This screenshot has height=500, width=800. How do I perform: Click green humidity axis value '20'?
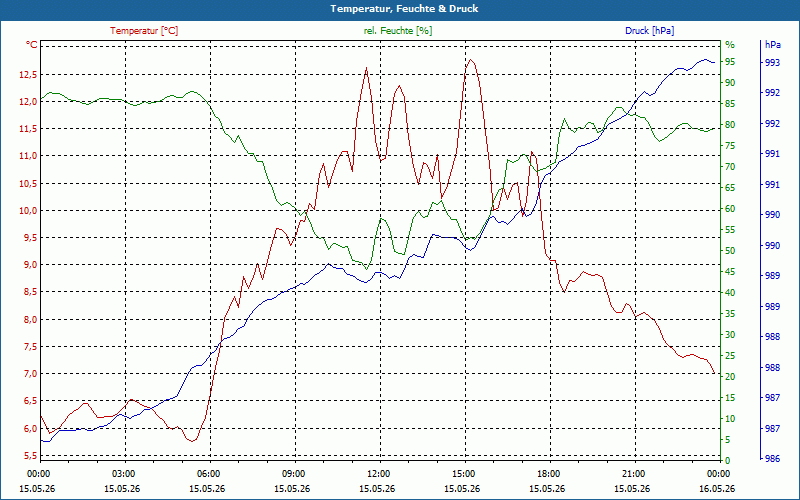pos(730,377)
